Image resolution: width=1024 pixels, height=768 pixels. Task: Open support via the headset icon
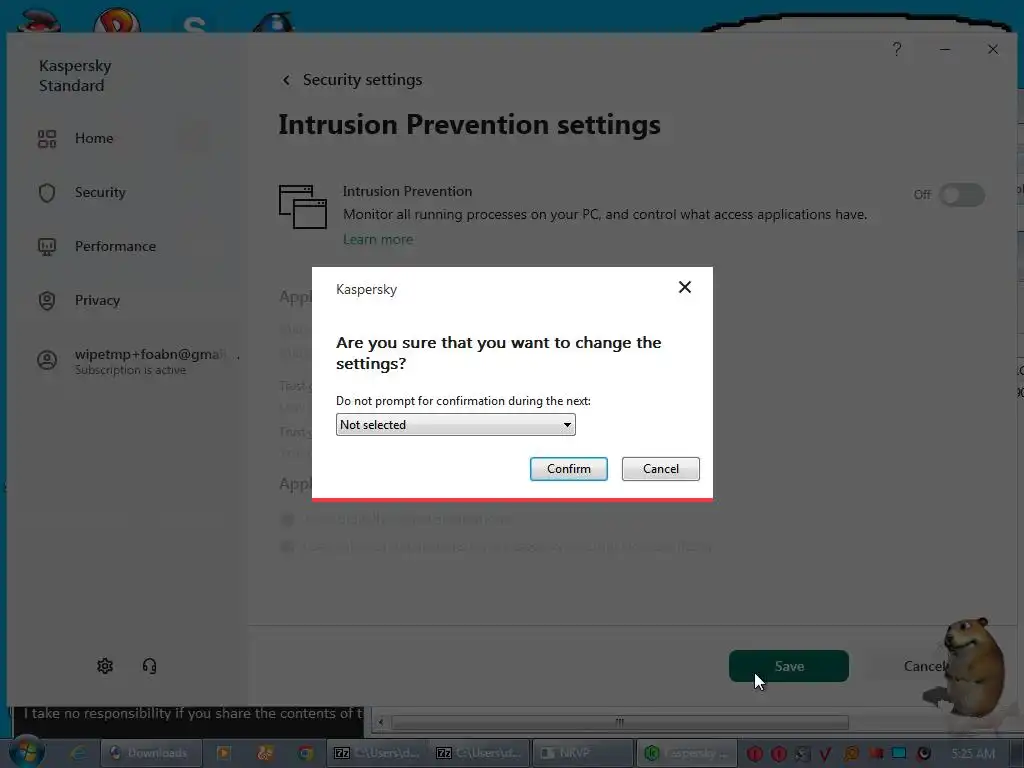[150, 665]
